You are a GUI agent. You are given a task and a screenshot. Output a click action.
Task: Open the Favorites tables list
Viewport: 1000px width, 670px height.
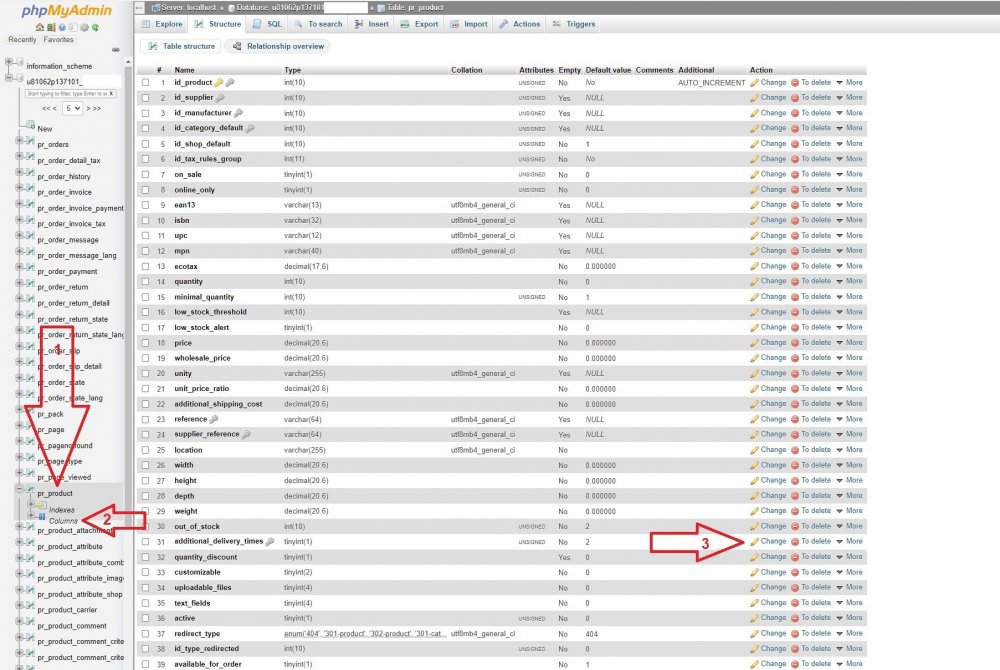[x=58, y=40]
